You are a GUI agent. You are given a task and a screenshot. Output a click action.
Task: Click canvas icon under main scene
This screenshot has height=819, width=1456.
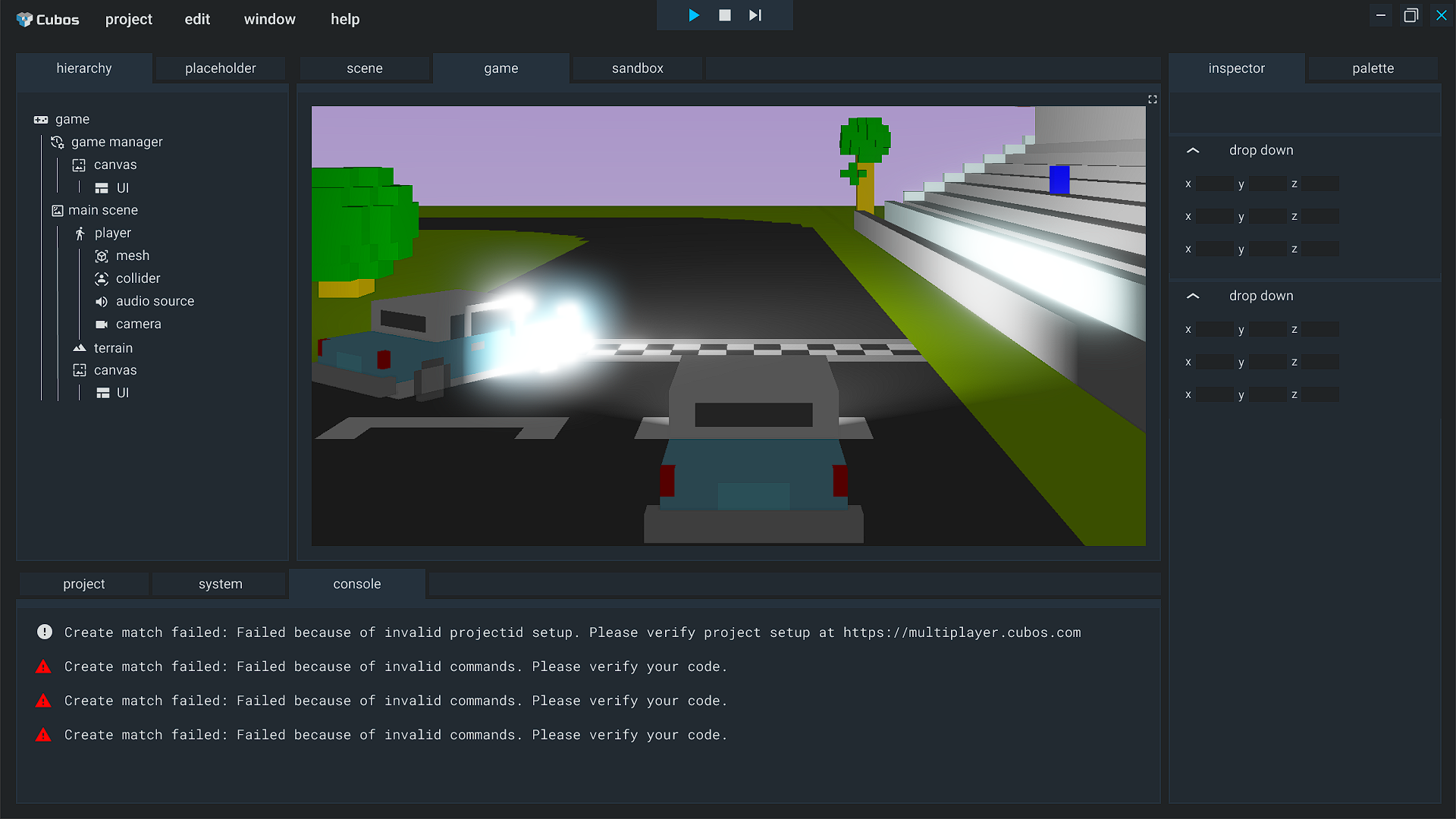tap(80, 370)
